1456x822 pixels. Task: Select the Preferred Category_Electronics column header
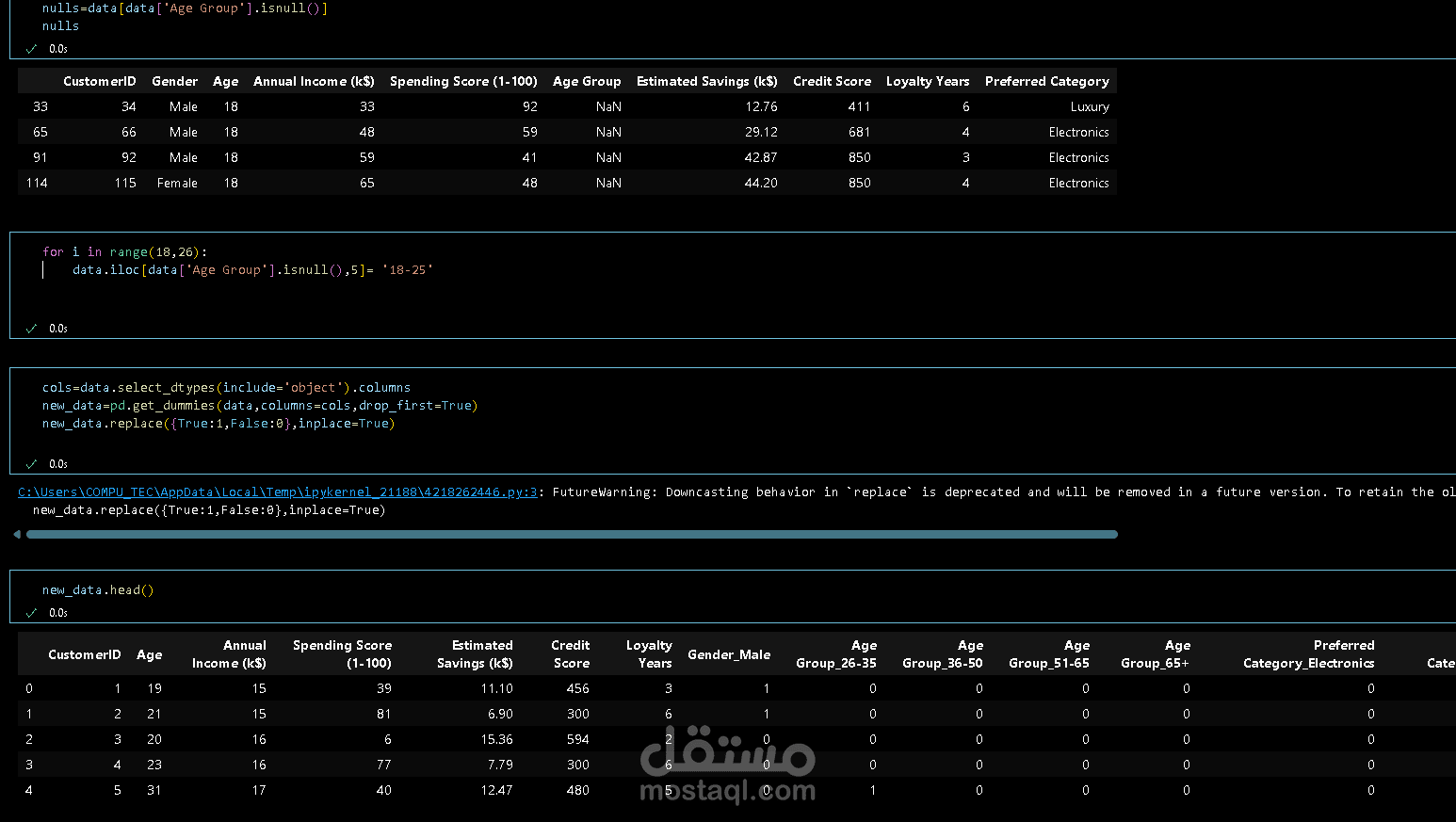[x=1309, y=654]
